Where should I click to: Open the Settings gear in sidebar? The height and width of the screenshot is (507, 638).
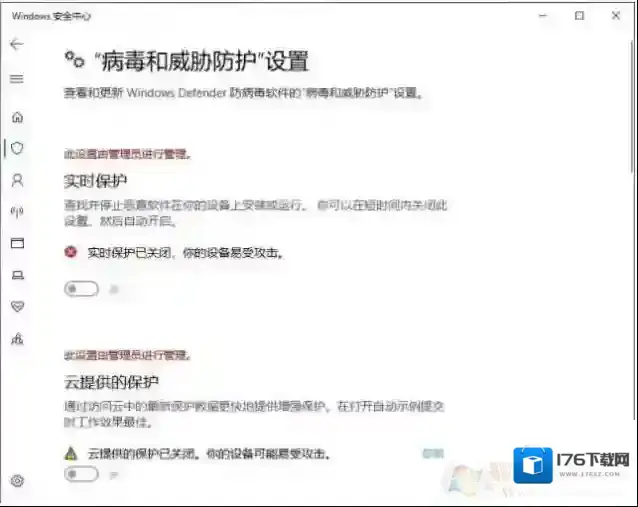(17, 481)
